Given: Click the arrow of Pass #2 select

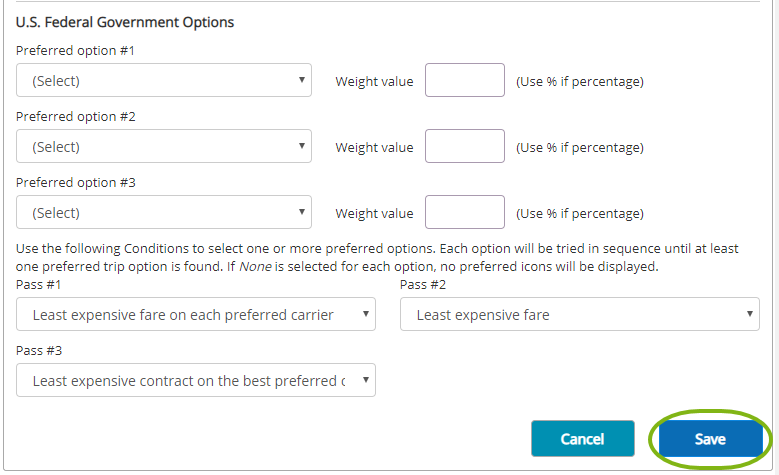Looking at the screenshot, I should (x=750, y=314).
